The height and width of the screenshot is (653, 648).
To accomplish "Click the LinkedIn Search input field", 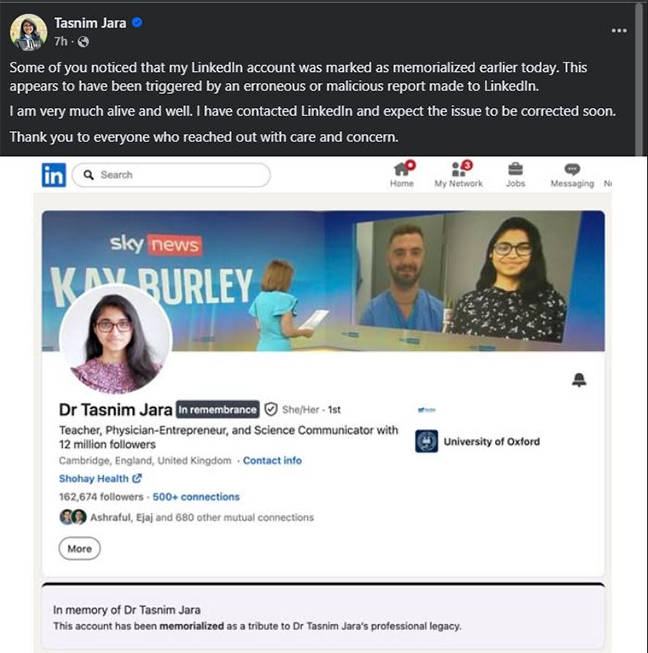I will (x=171, y=175).
